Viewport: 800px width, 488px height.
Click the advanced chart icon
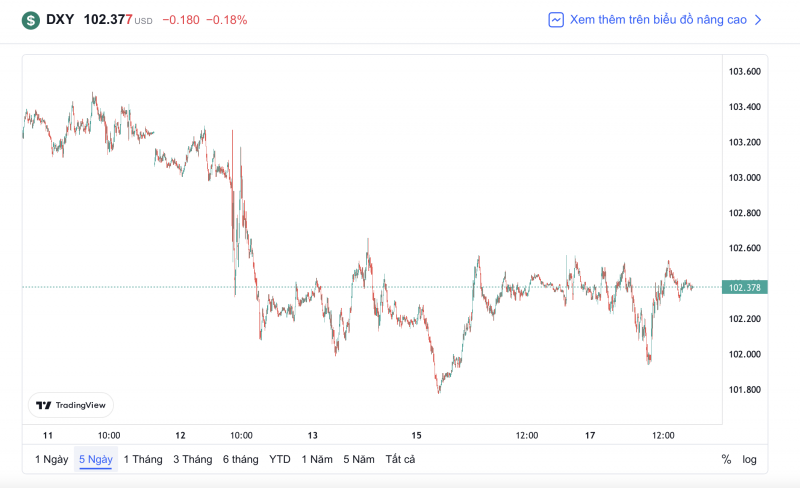[x=556, y=20]
